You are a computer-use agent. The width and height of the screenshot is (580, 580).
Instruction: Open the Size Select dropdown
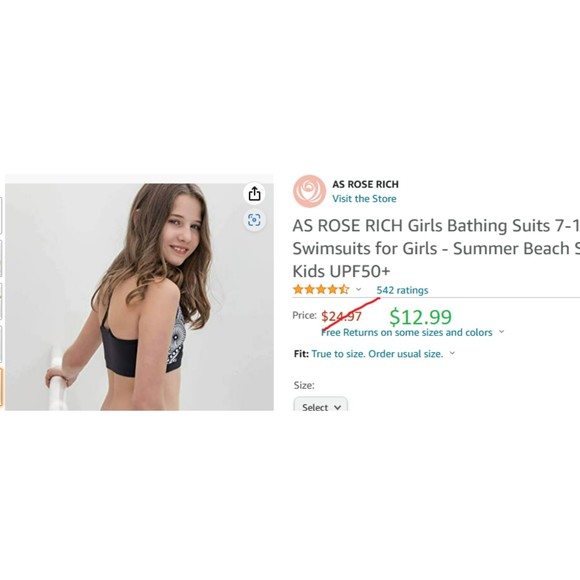coord(321,404)
